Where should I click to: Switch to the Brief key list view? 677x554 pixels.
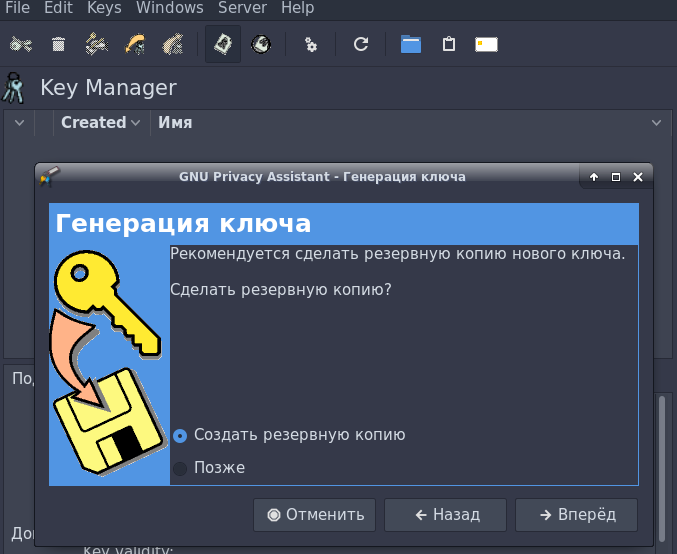223,44
